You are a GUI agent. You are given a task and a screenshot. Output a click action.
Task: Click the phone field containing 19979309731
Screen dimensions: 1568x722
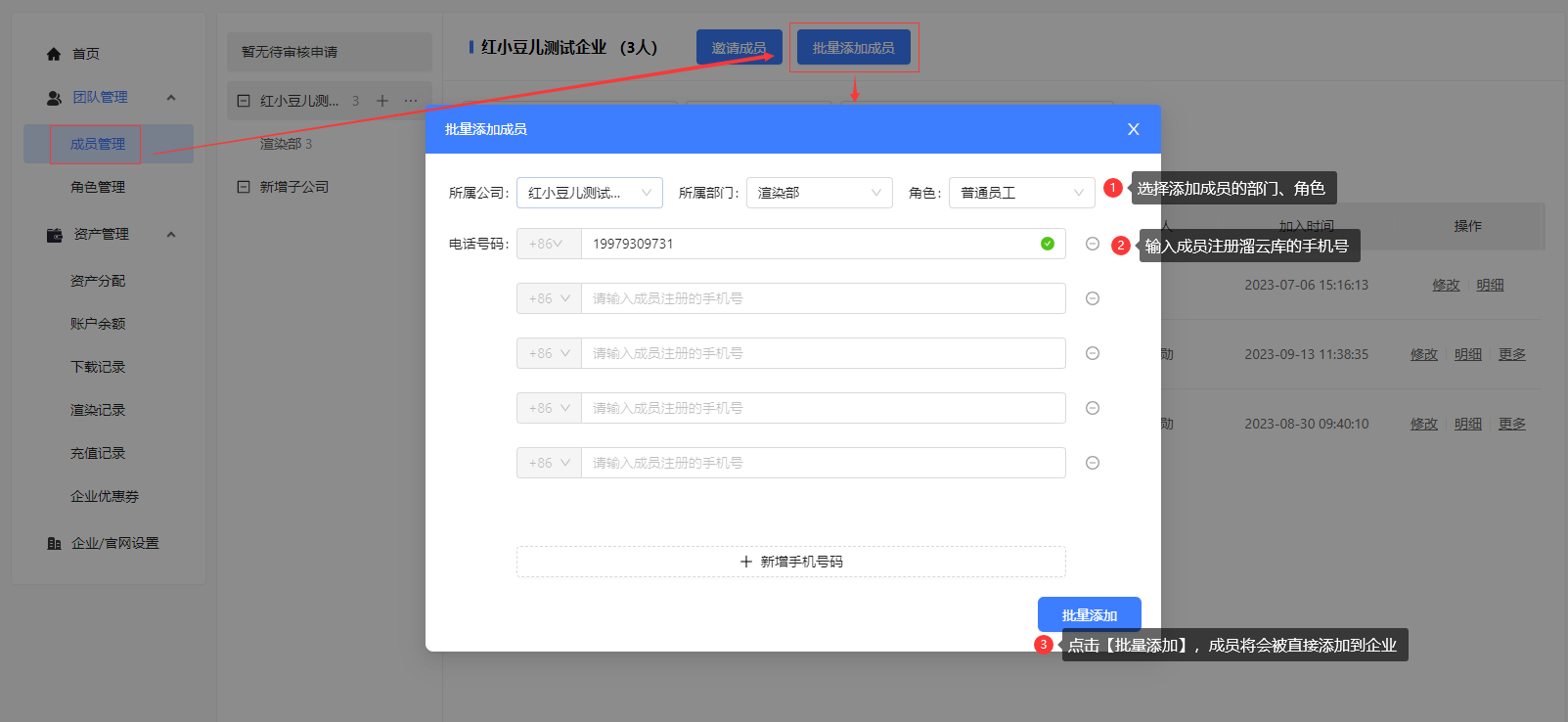point(824,244)
